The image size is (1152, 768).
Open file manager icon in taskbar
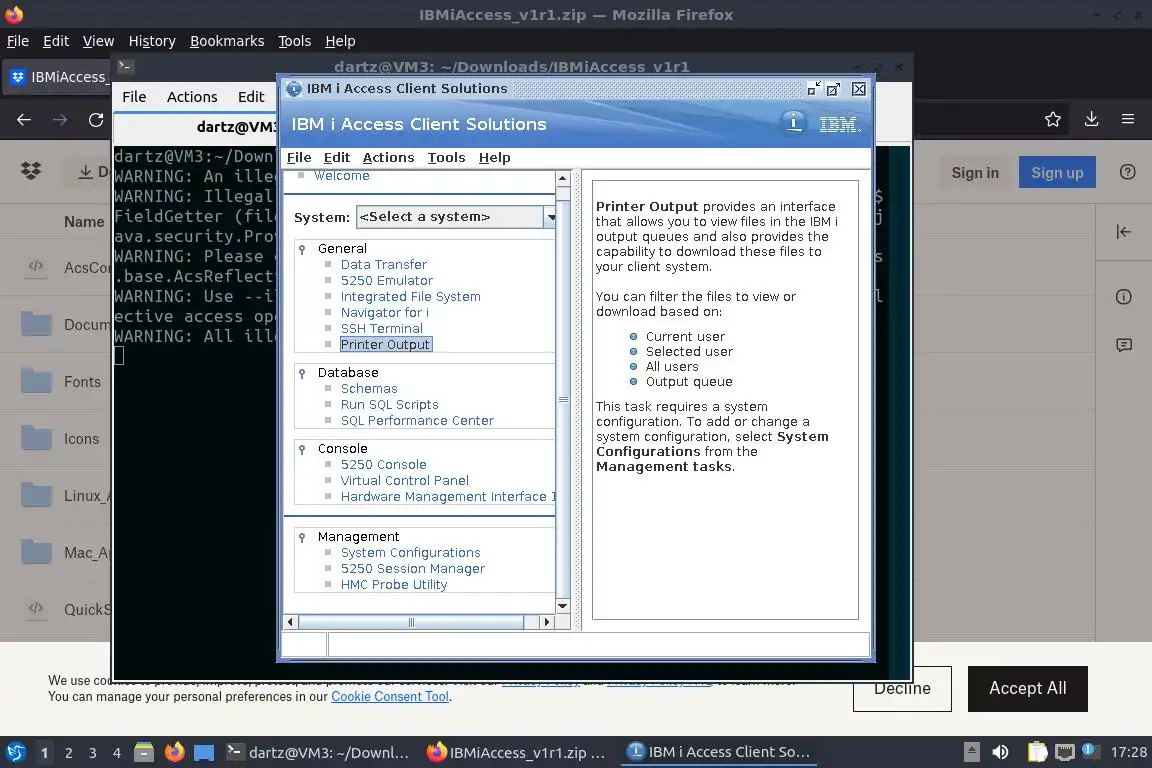144,752
